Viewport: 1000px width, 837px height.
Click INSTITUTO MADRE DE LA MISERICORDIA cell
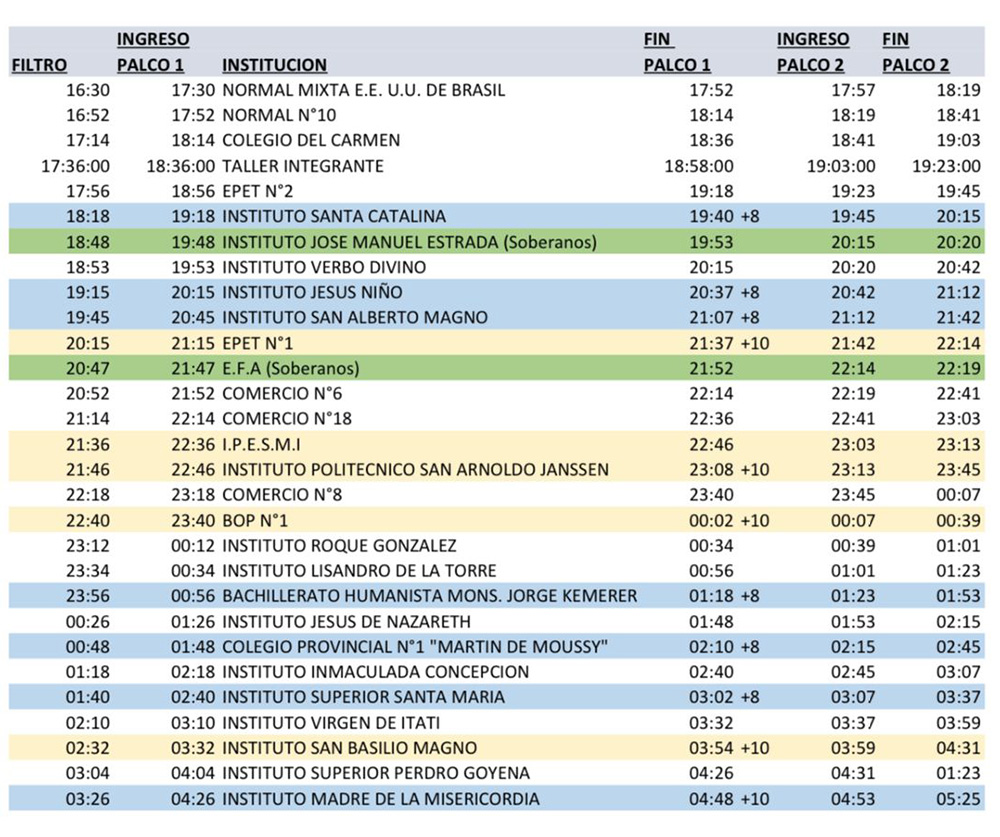tap(380, 799)
